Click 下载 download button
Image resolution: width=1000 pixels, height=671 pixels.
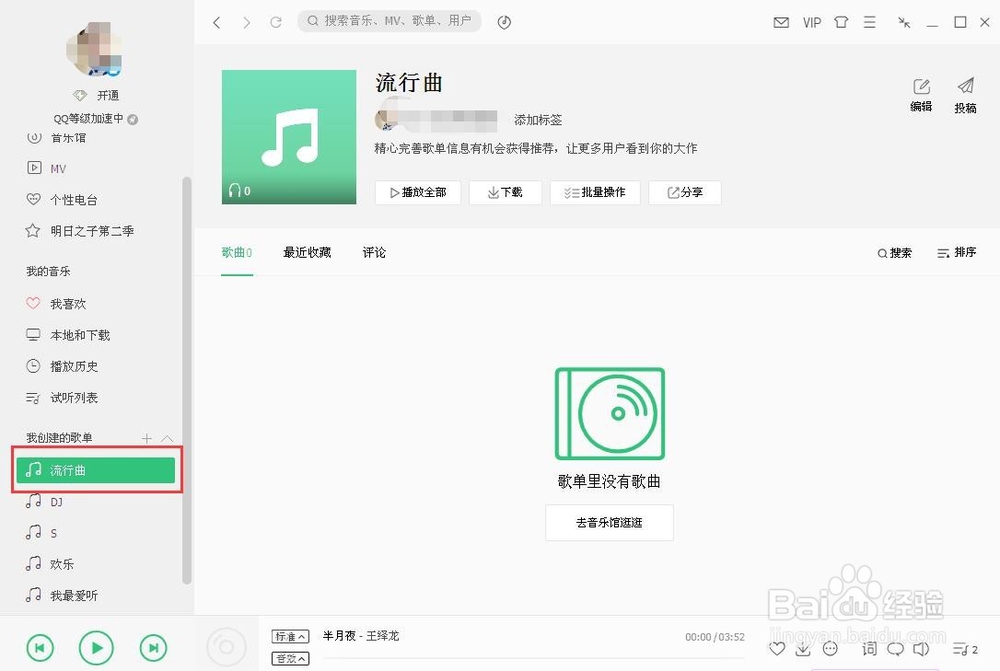pos(505,193)
